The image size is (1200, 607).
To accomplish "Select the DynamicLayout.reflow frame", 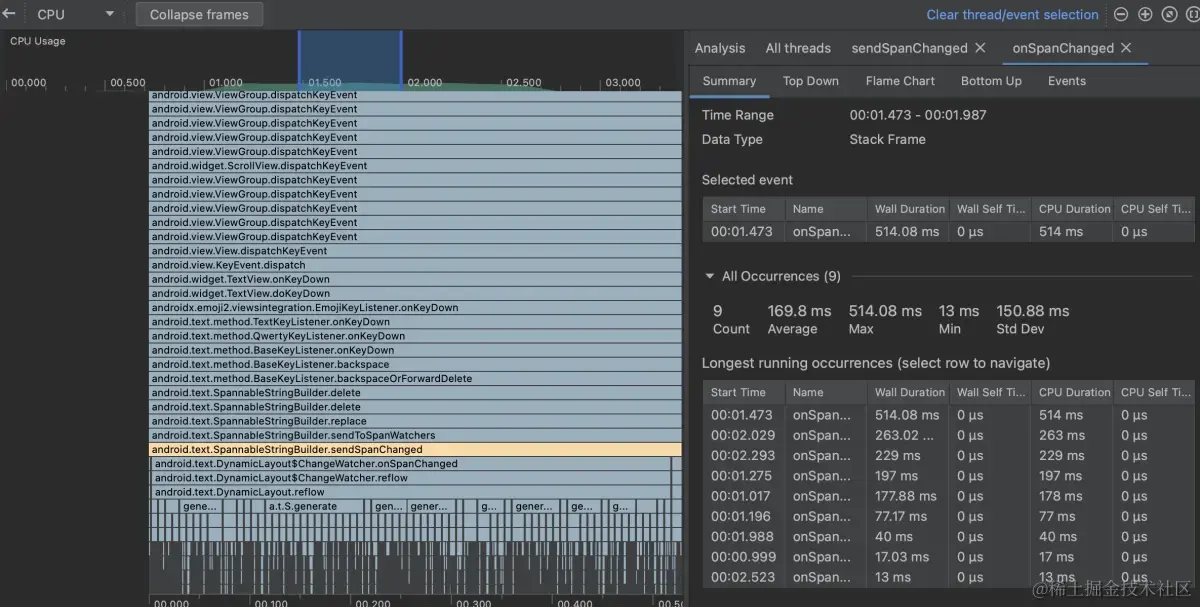I will click(412, 492).
